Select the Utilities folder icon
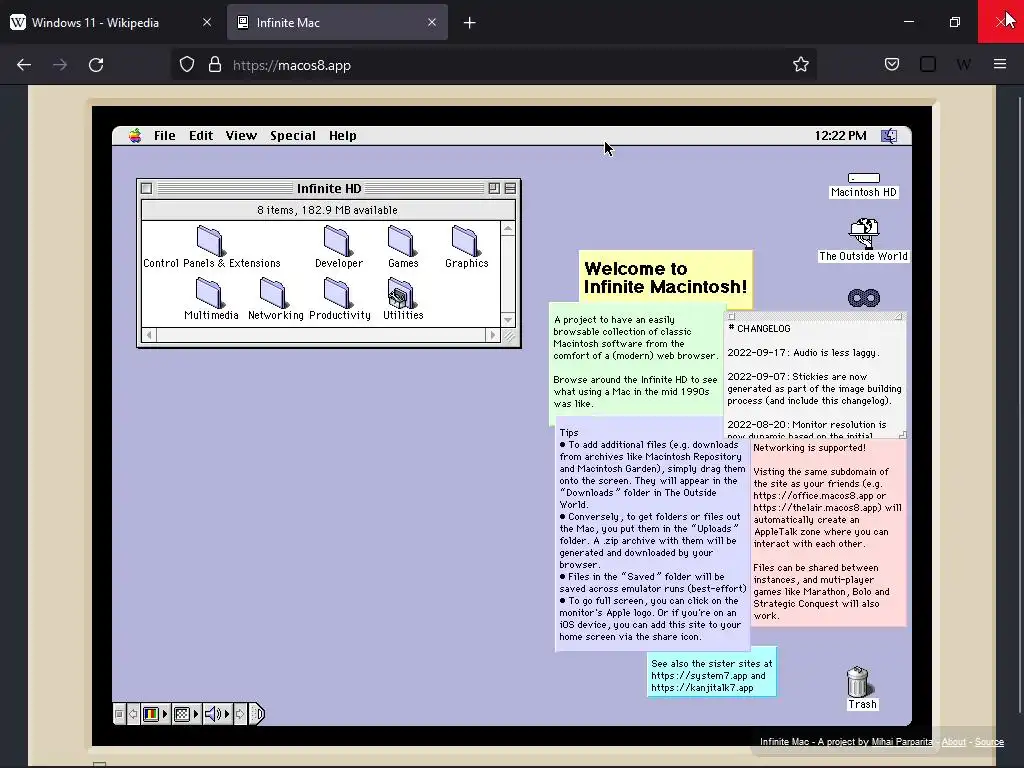Screen dimensions: 1024x768 pyautogui.click(x=401, y=293)
